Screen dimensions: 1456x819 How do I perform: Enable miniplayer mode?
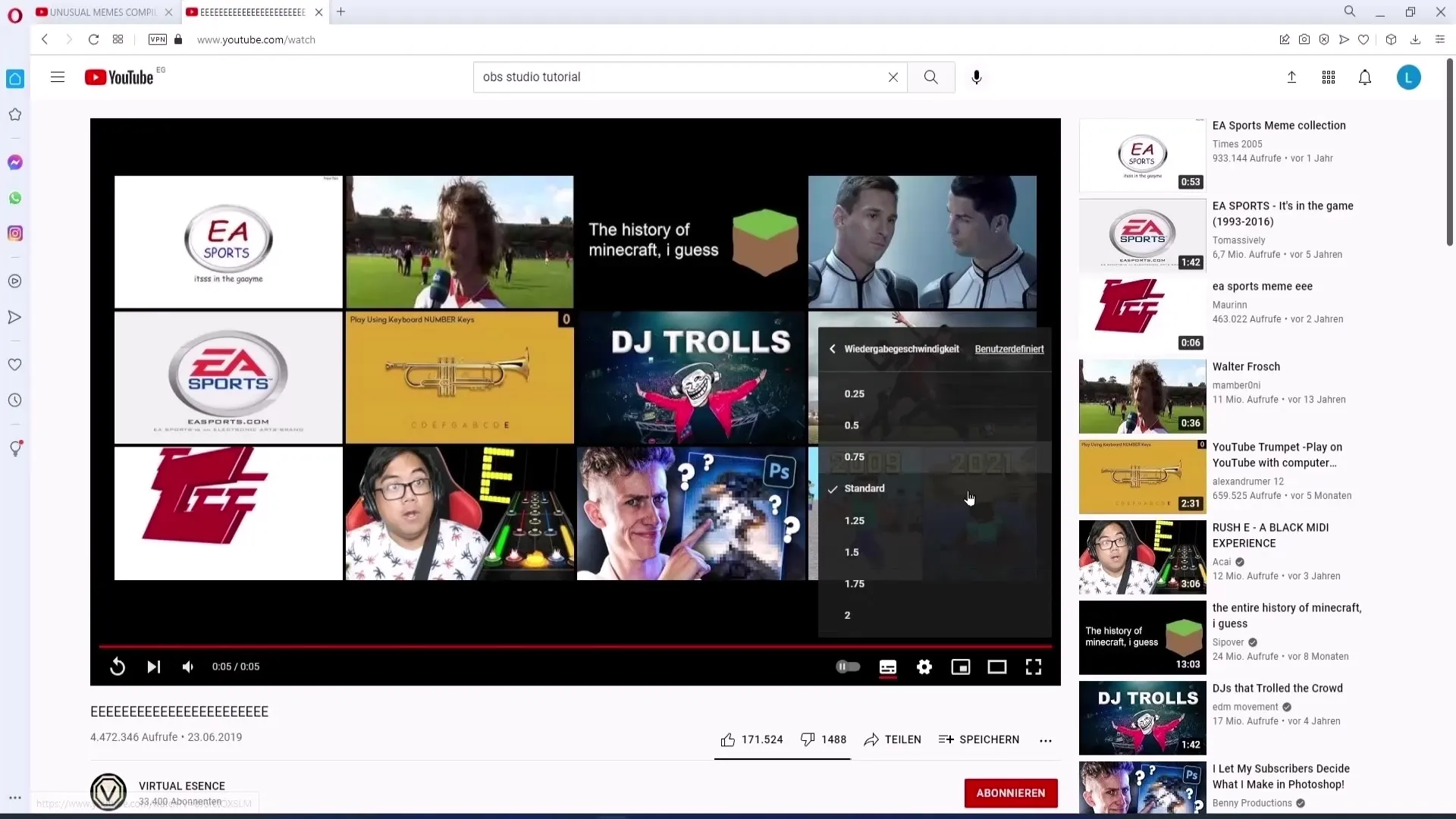pyautogui.click(x=960, y=667)
